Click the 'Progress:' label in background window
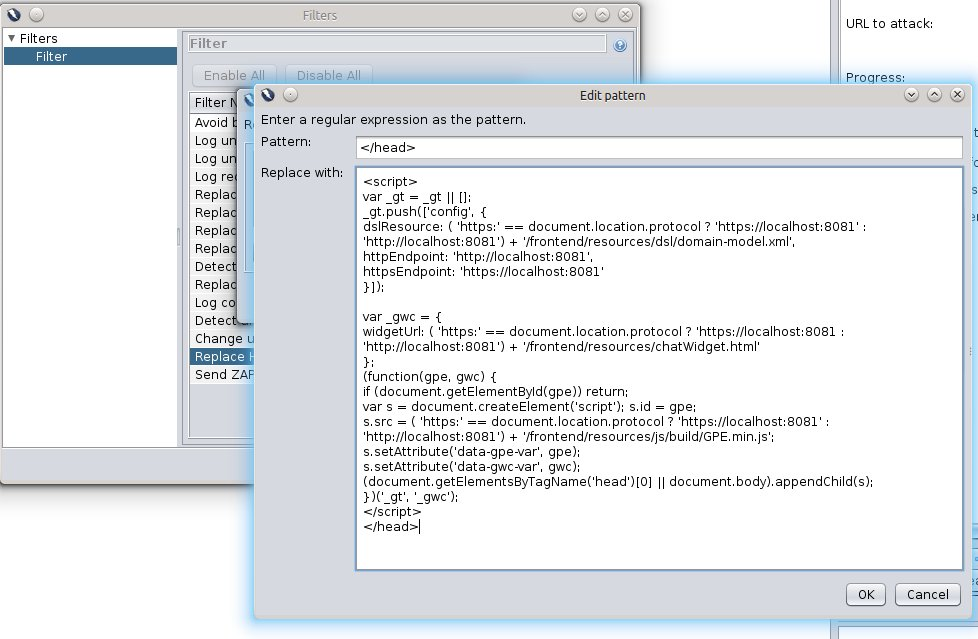The height and width of the screenshot is (639, 978). point(875,77)
